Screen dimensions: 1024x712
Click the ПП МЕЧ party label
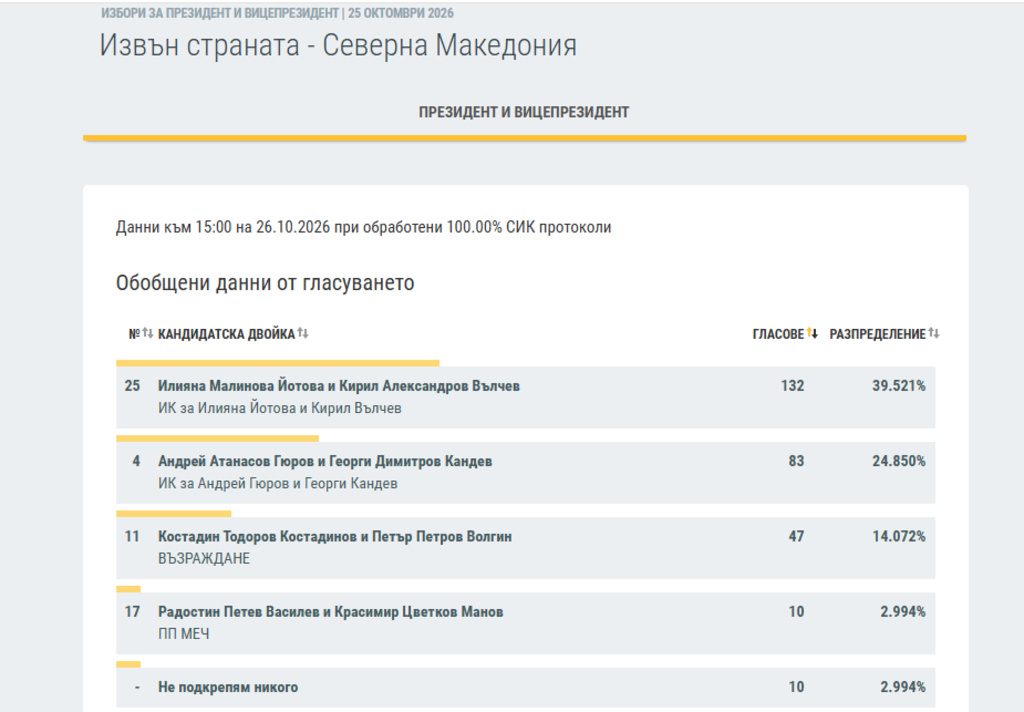coord(184,634)
